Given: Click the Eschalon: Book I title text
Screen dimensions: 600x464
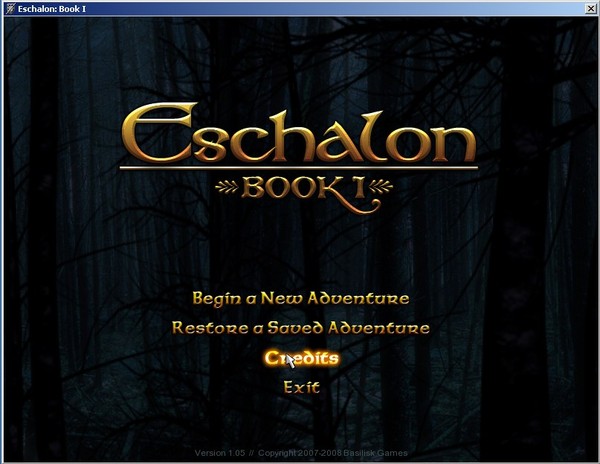Looking at the screenshot, I should point(52,9).
